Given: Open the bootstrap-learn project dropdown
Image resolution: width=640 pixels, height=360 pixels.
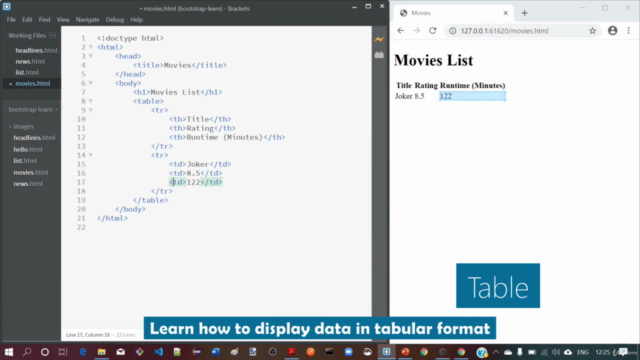Looking at the screenshot, I should (33, 109).
